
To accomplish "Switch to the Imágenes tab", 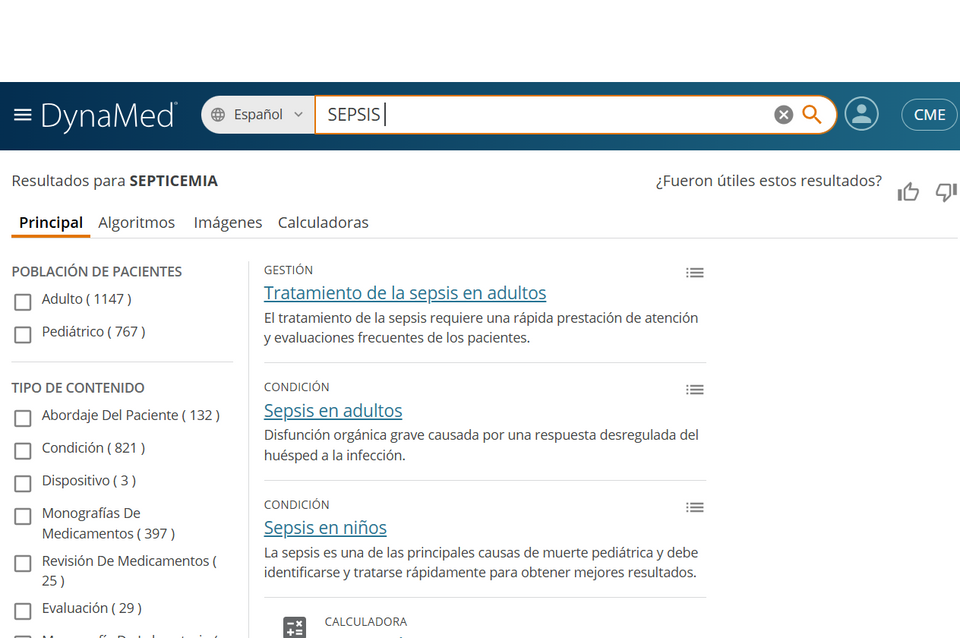I will pyautogui.click(x=227, y=223).
